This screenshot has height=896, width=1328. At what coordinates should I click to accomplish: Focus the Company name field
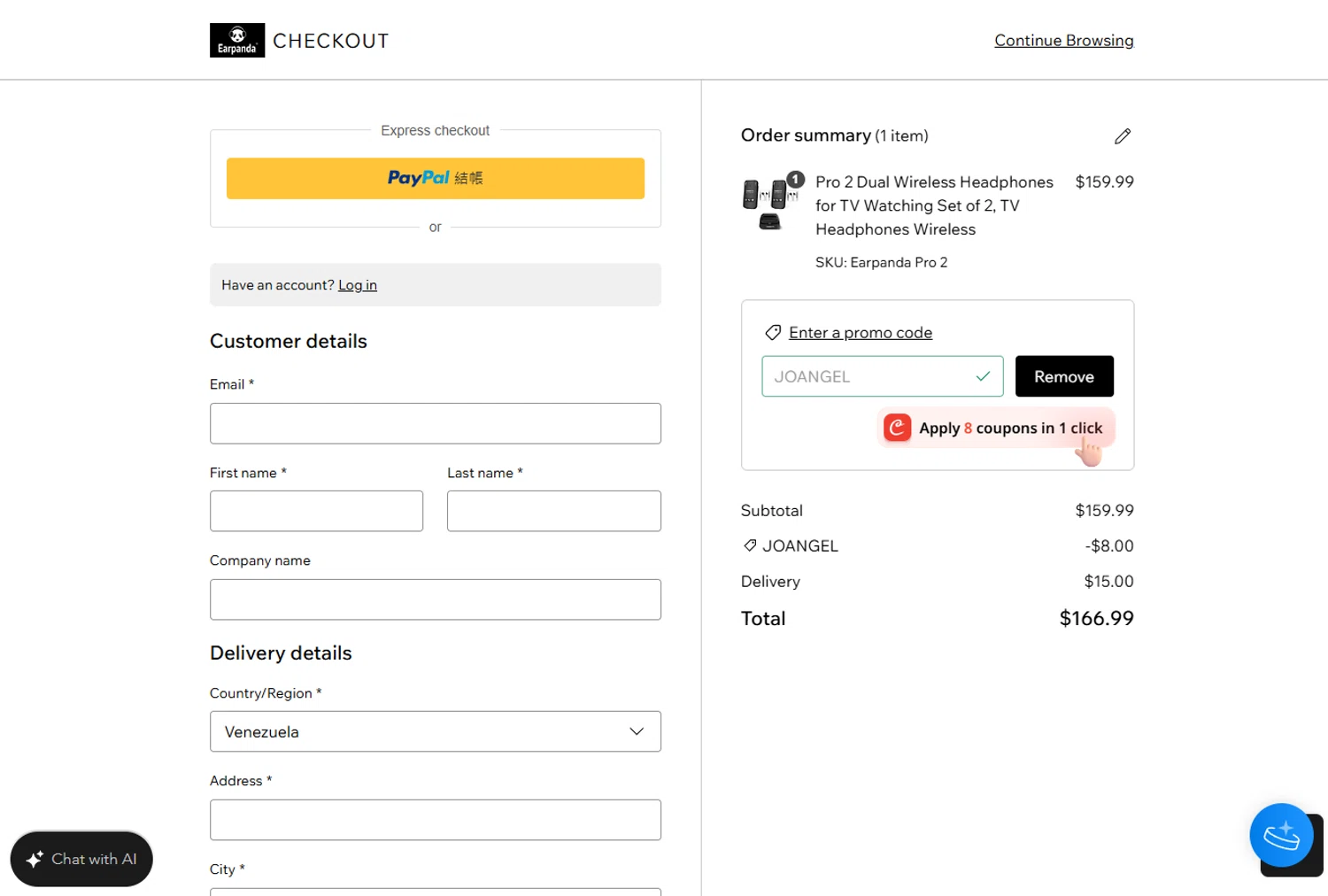click(436, 599)
